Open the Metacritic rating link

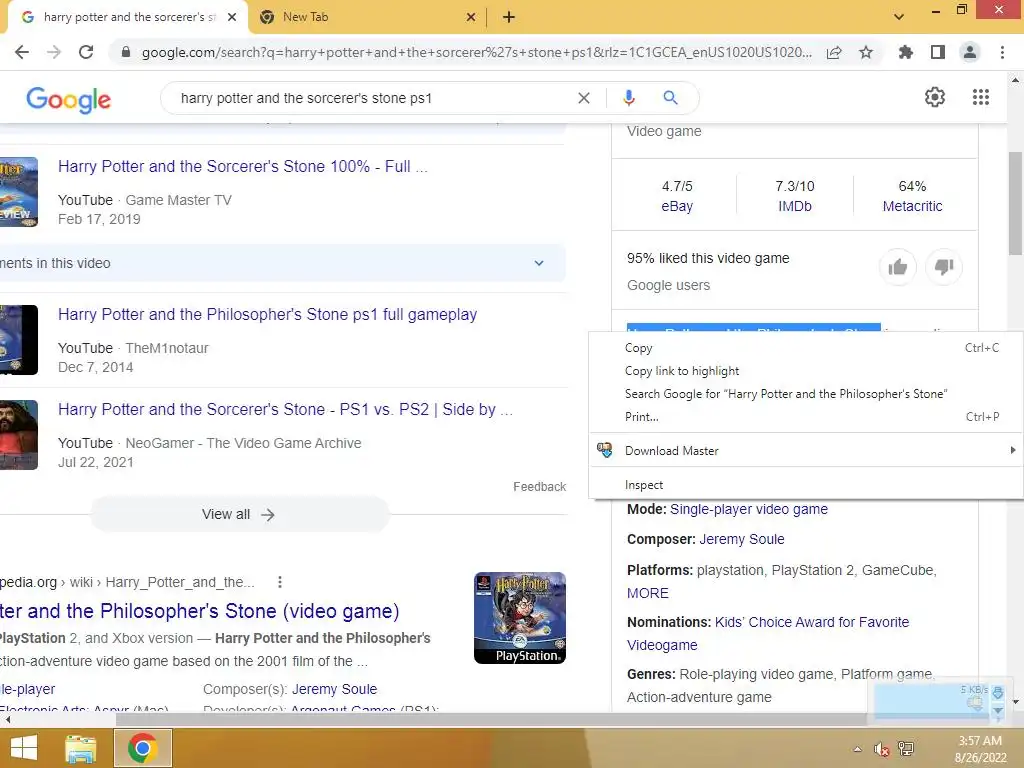(x=912, y=206)
